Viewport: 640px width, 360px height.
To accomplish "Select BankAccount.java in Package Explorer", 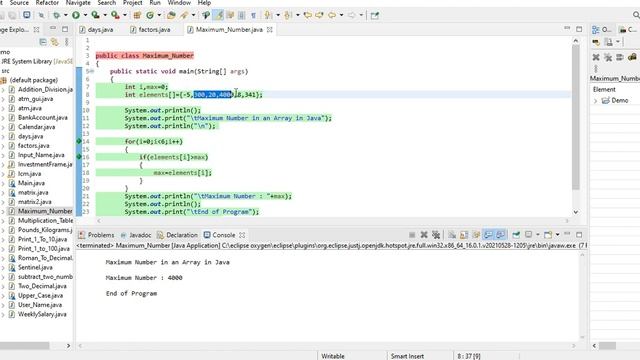I will pyautogui.click(x=42, y=118).
